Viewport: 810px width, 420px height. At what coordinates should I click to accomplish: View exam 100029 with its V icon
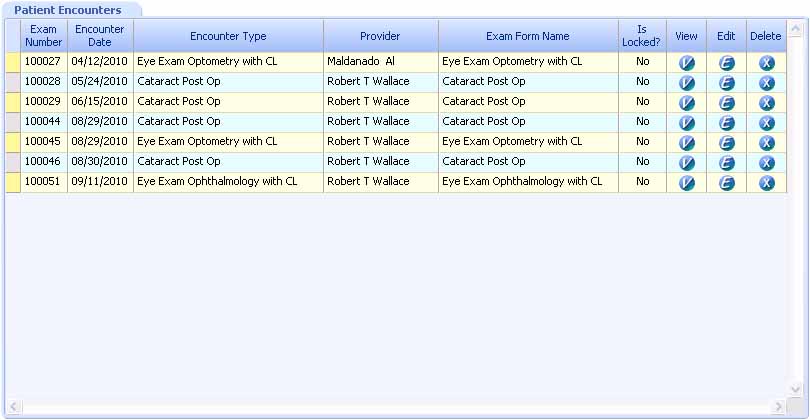tap(687, 103)
